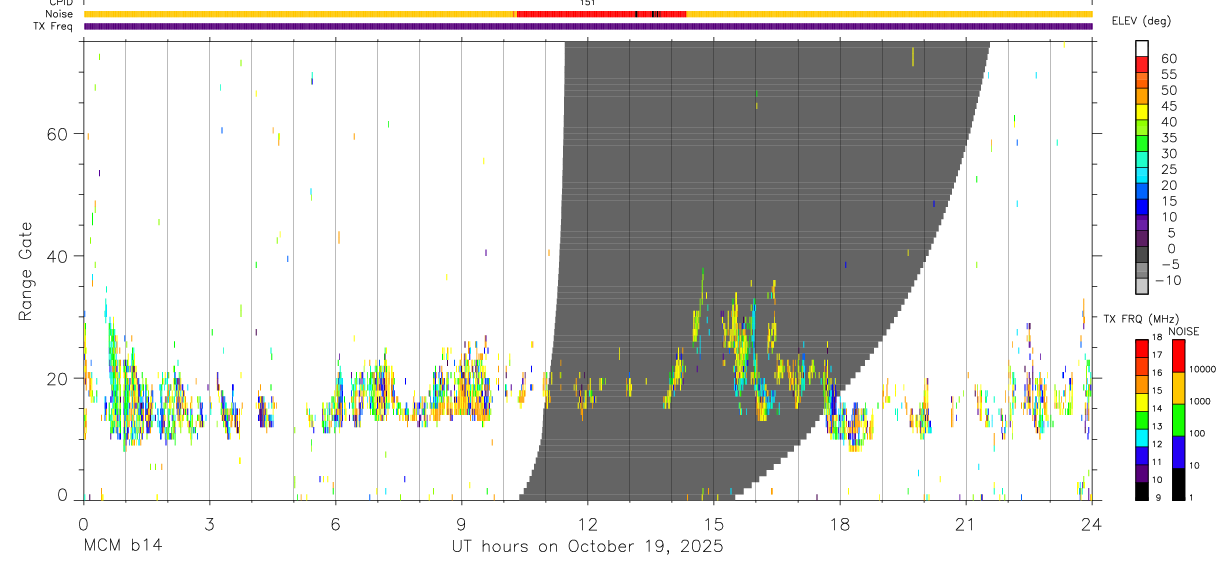The height and width of the screenshot is (567, 1228).
Task: Click NOISE colorbar label '1000'
Action: coord(1200,401)
